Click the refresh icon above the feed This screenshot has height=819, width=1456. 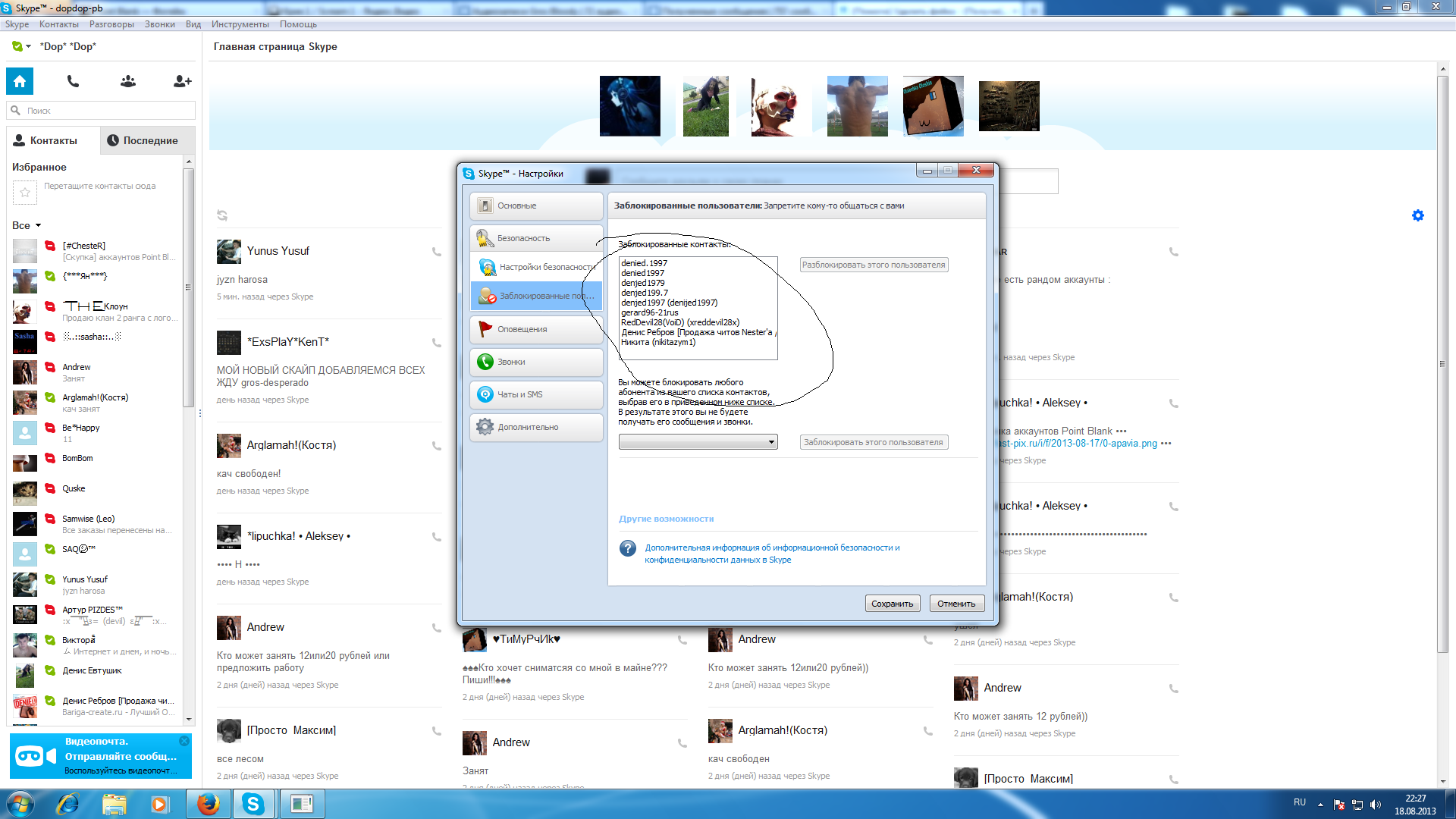tap(222, 215)
